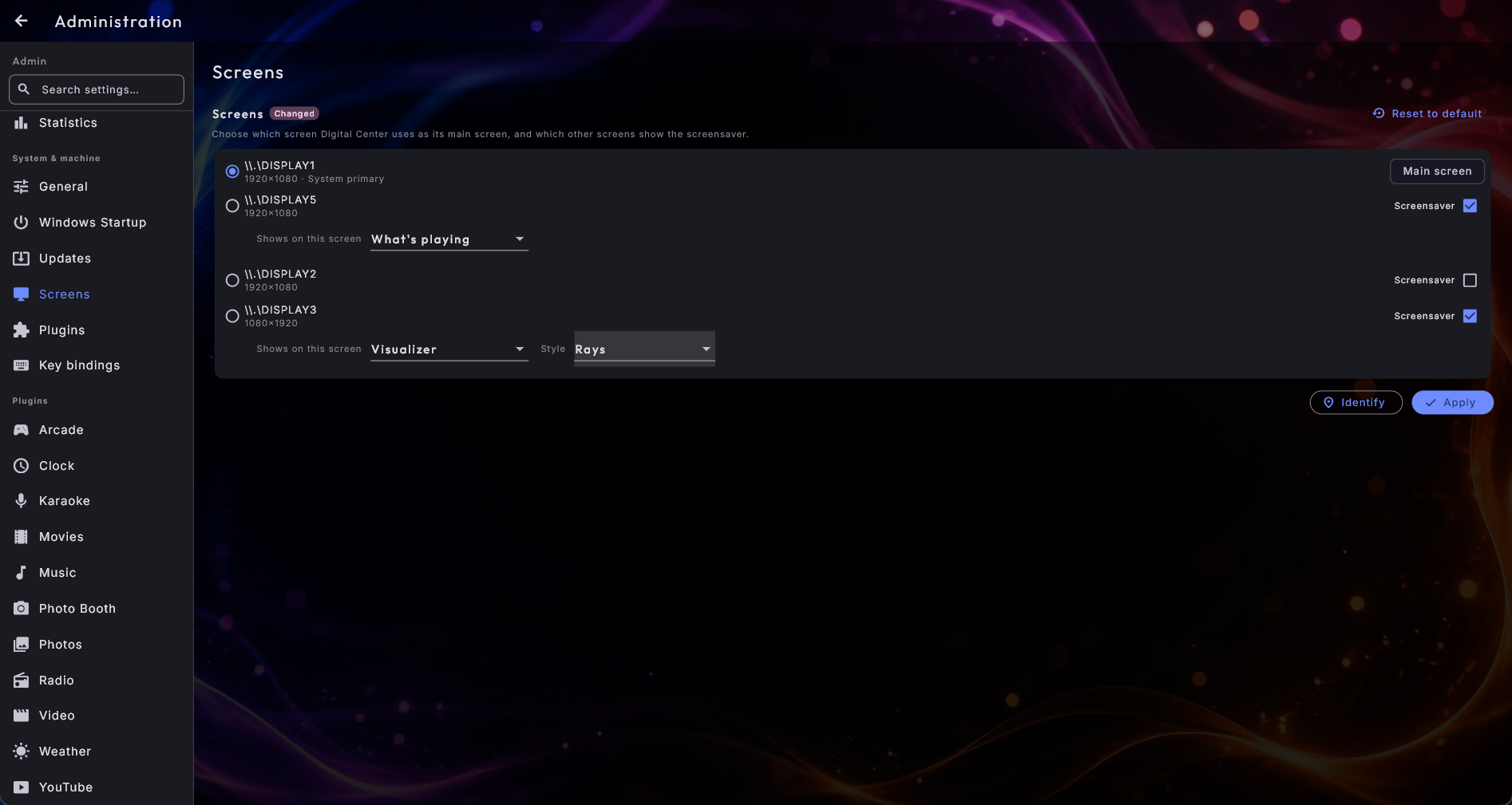
Task: Open the Visualizer dropdown for DISPLAY3
Action: point(449,349)
